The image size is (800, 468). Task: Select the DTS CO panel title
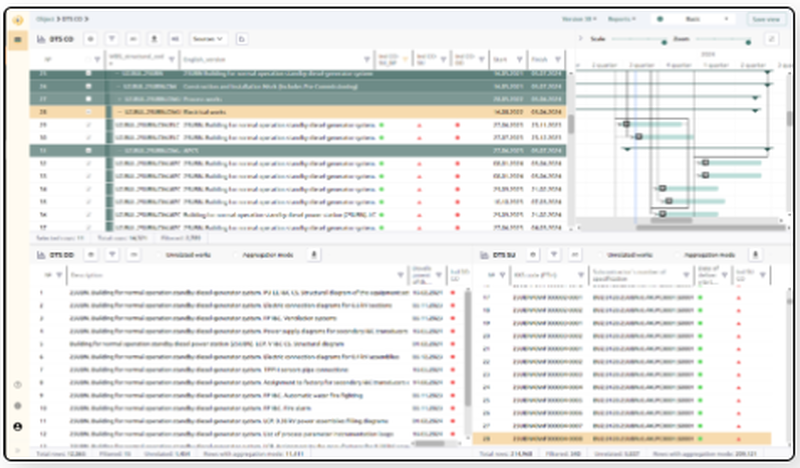(62, 38)
